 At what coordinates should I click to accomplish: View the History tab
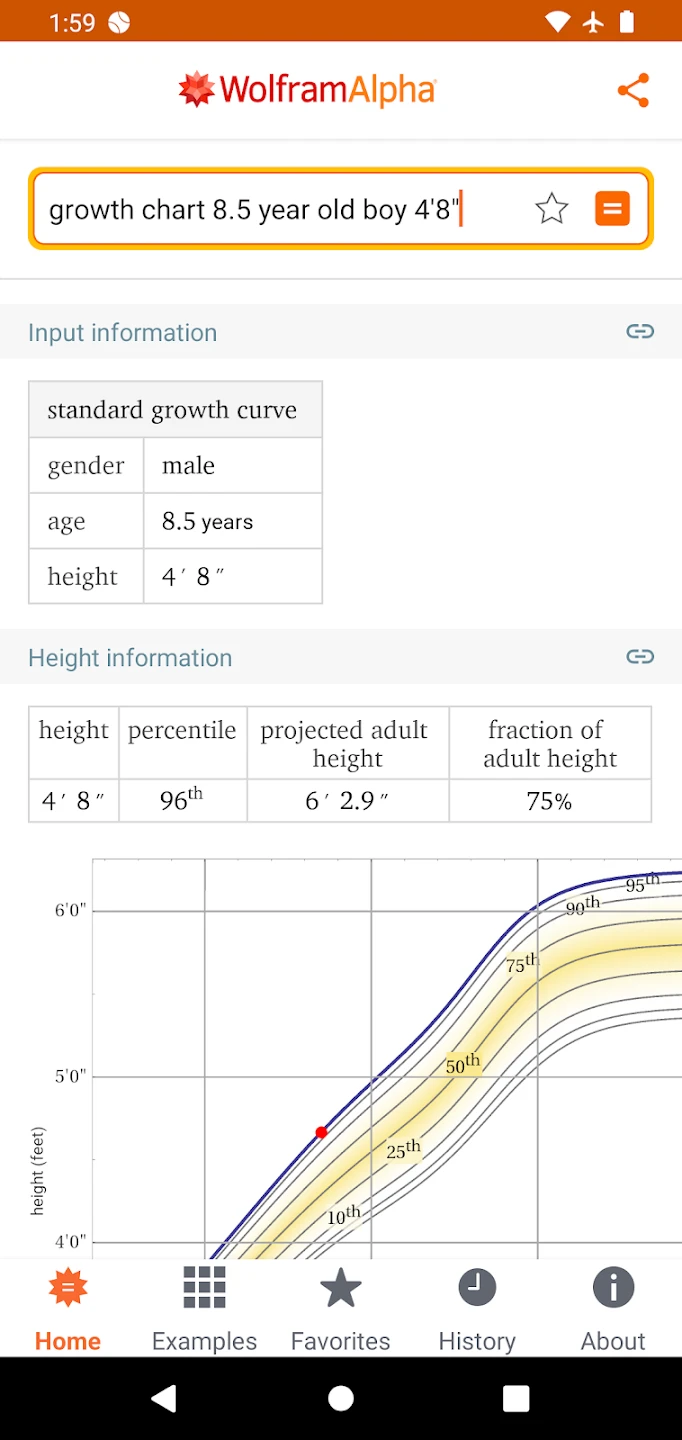coord(477,1307)
